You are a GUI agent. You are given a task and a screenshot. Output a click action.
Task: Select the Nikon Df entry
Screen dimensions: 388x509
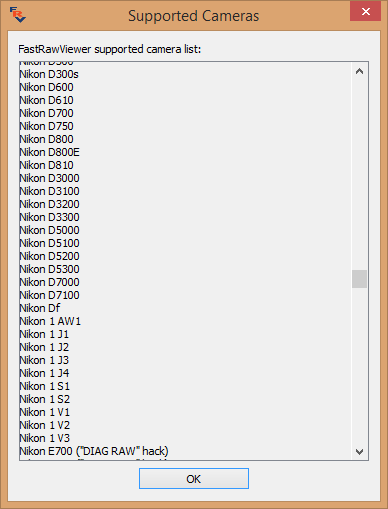pos(40,308)
